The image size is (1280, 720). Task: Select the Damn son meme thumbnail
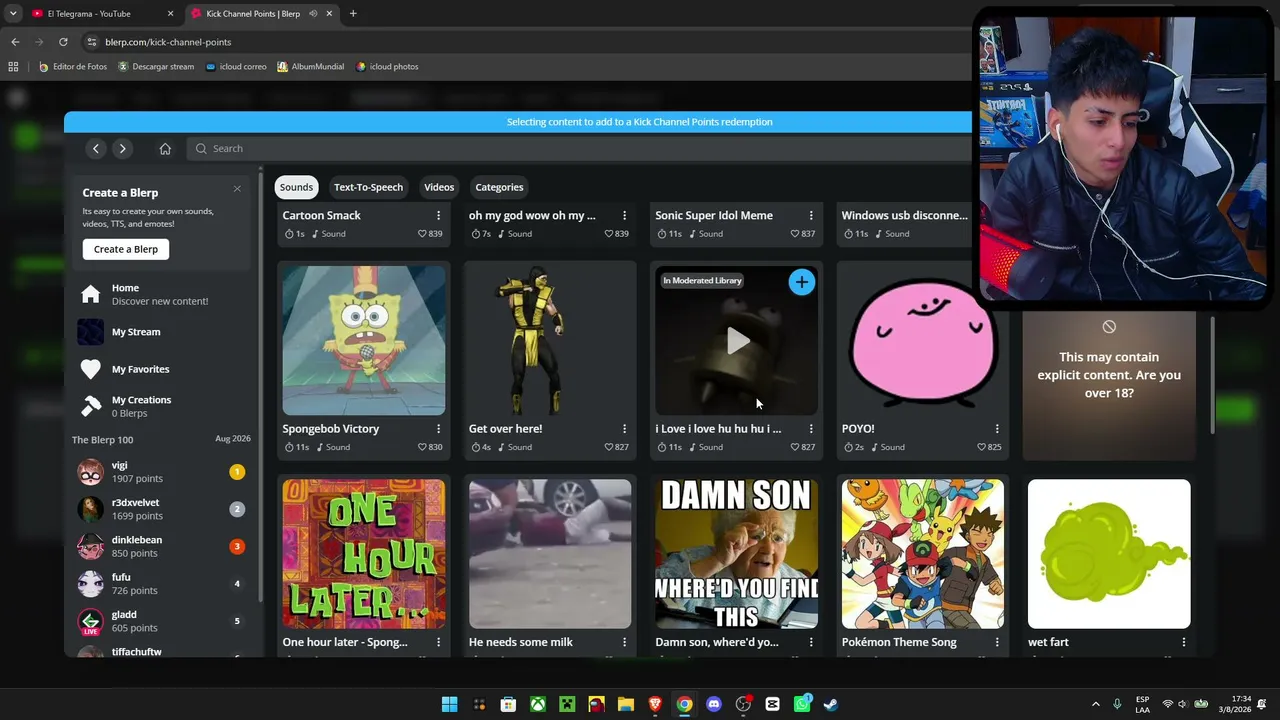coord(737,554)
